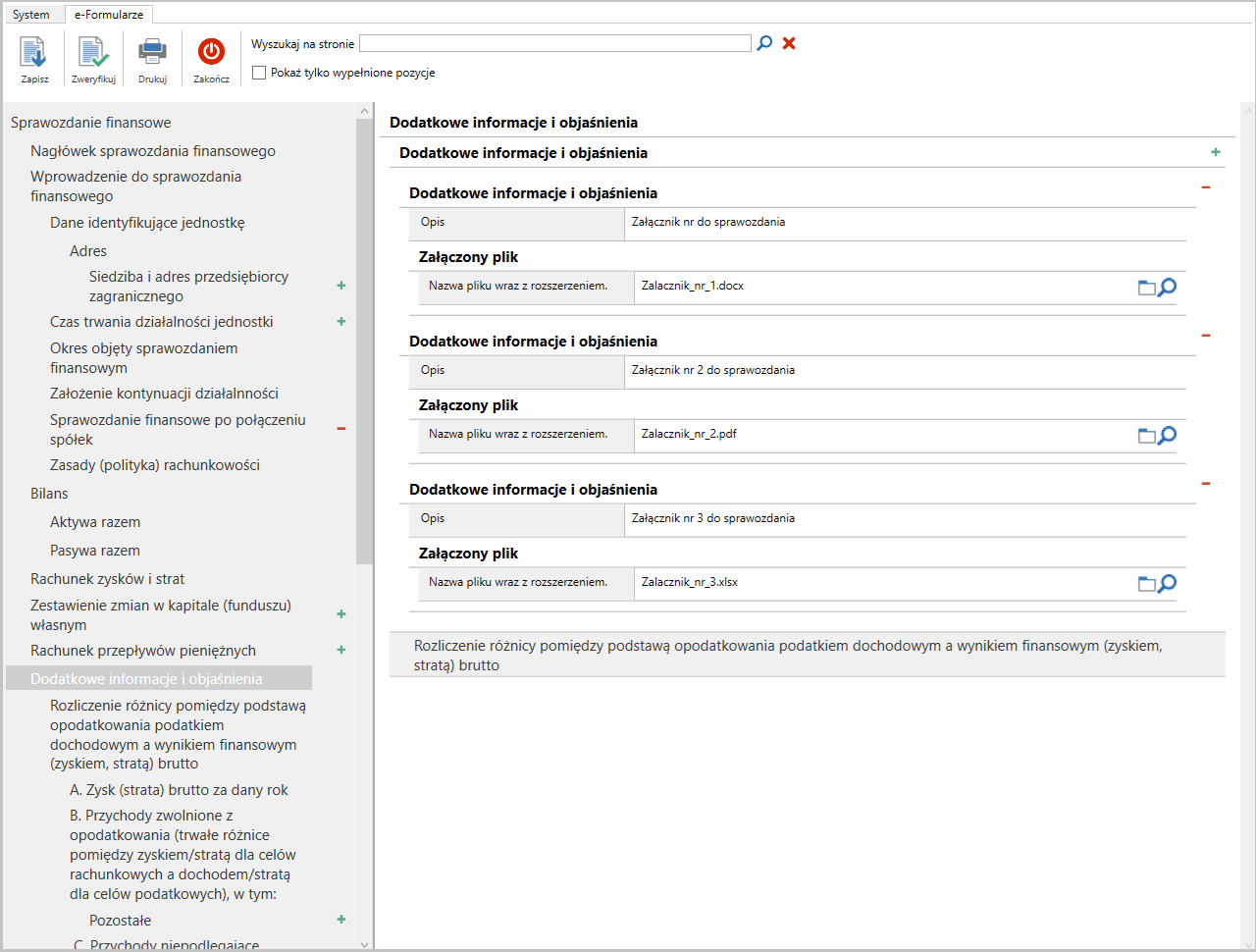Expand Zestawienie zmian w kapitale własnym
The width and height of the screenshot is (1256, 952).
coord(340,613)
